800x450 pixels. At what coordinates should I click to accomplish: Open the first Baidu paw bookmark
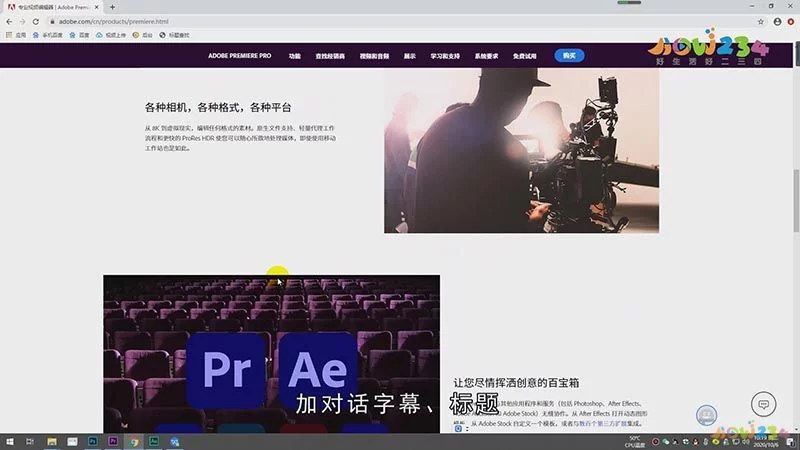click(47, 35)
